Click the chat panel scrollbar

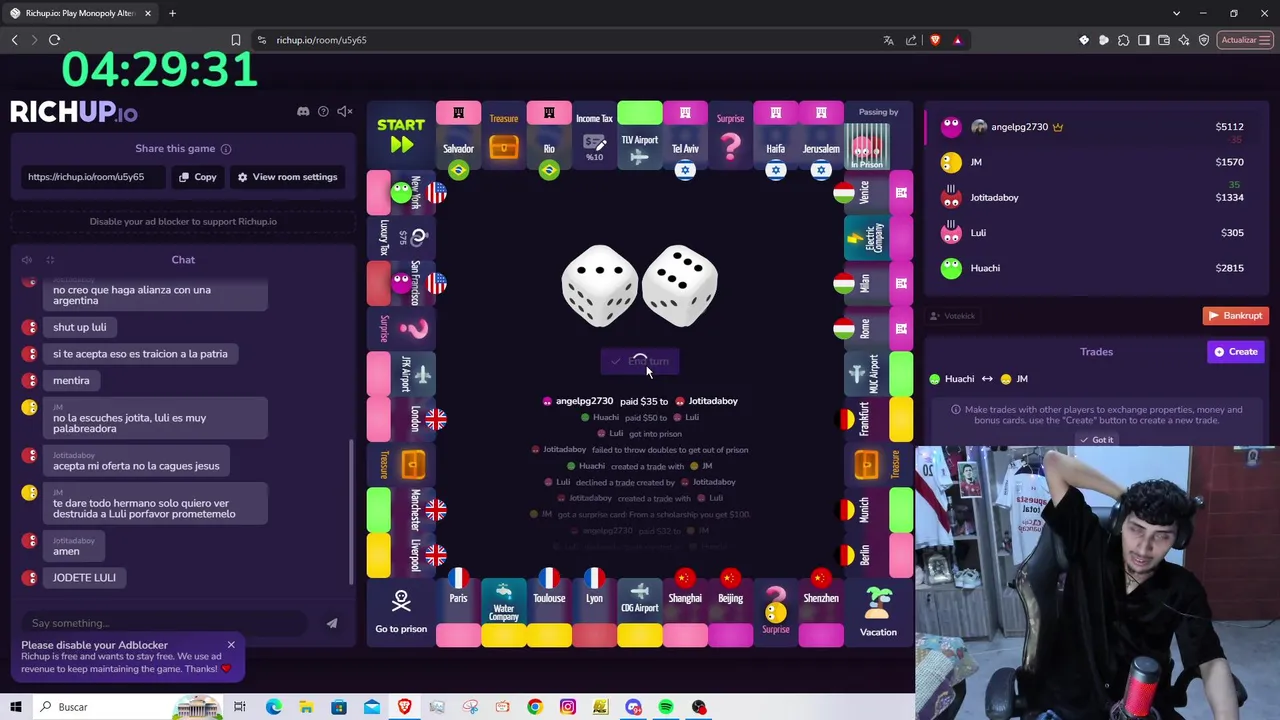350,510
